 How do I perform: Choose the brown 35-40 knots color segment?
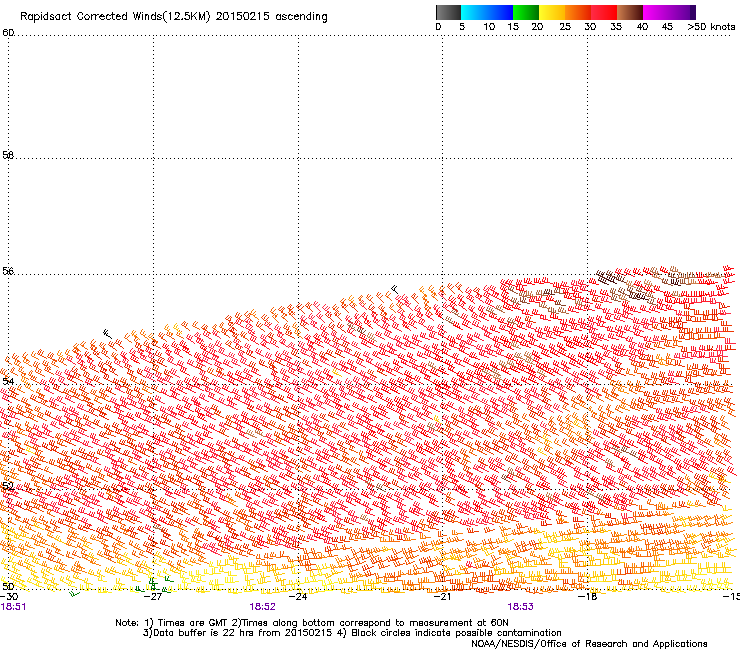coord(630,12)
